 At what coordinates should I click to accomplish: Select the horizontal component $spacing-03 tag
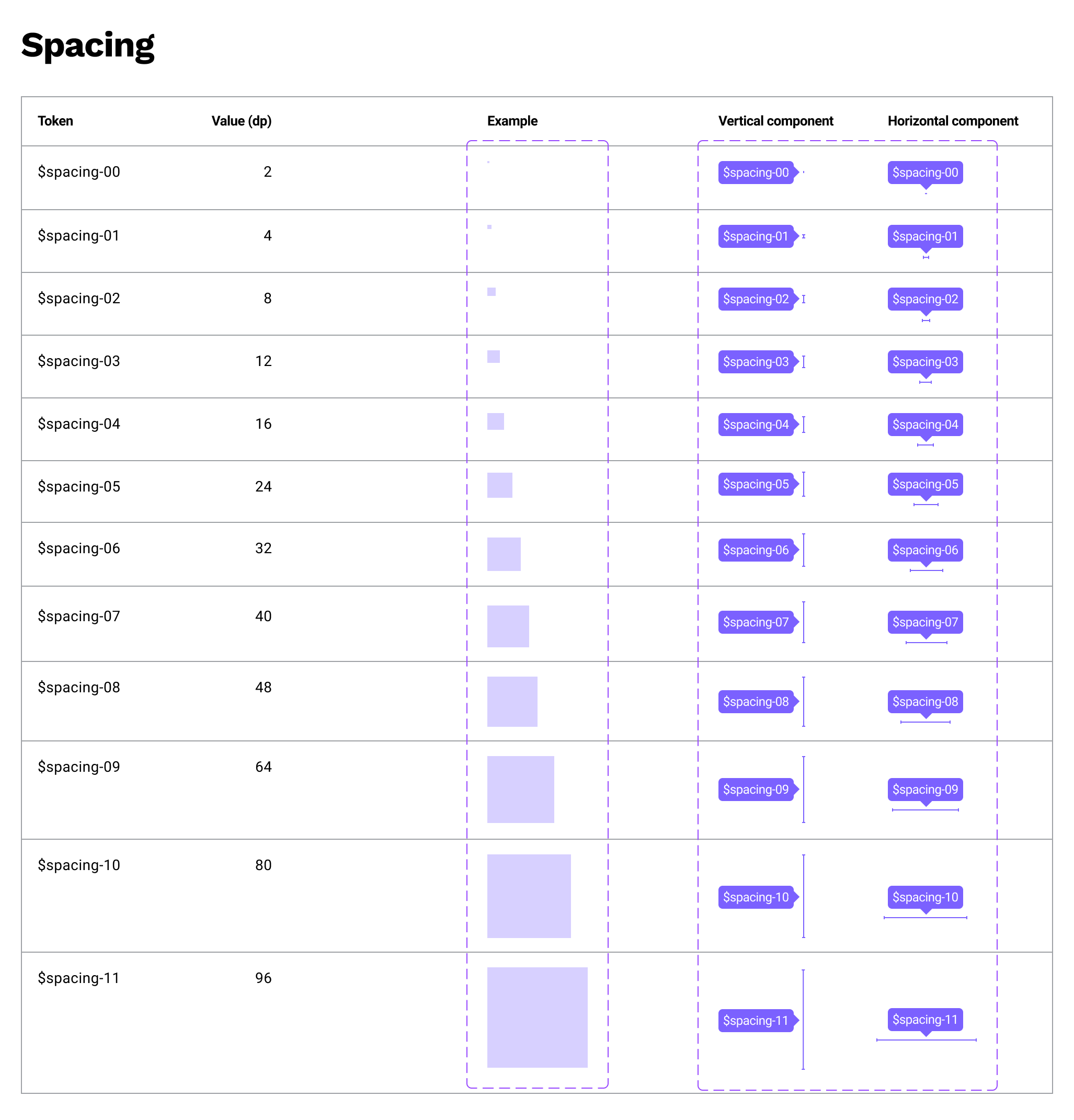pyautogui.click(x=924, y=362)
